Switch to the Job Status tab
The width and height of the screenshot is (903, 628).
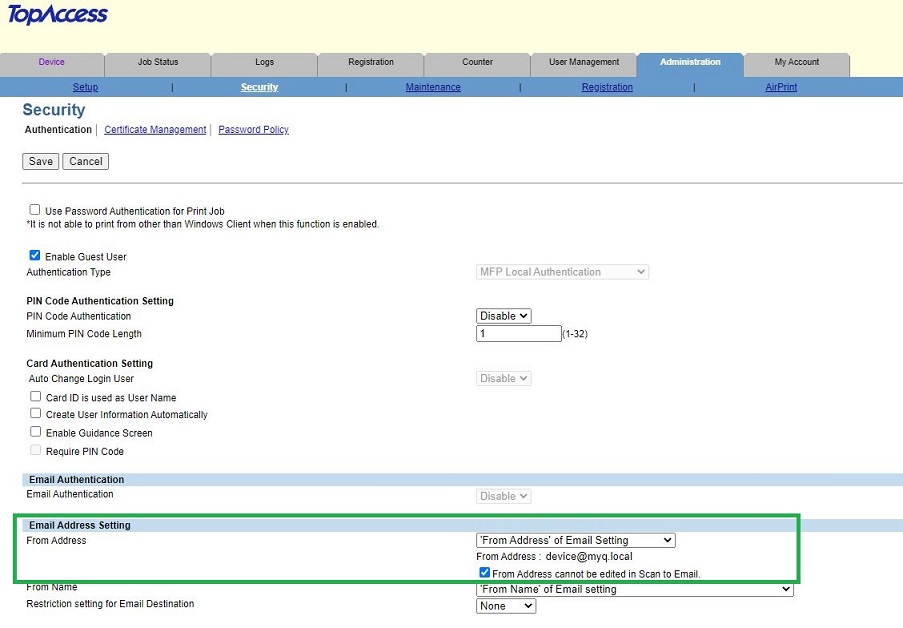(x=157, y=64)
